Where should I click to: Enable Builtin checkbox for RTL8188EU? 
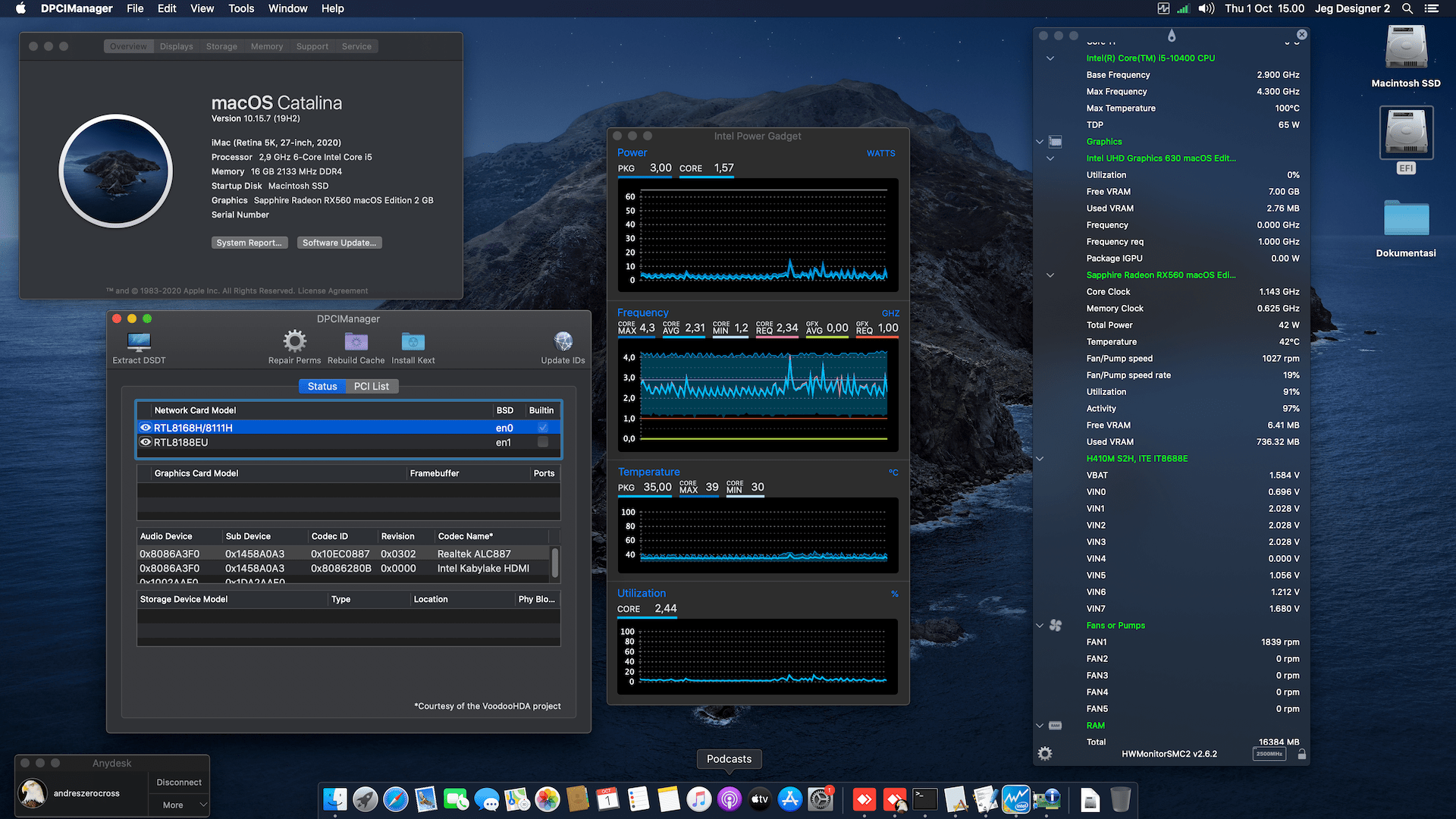click(543, 442)
